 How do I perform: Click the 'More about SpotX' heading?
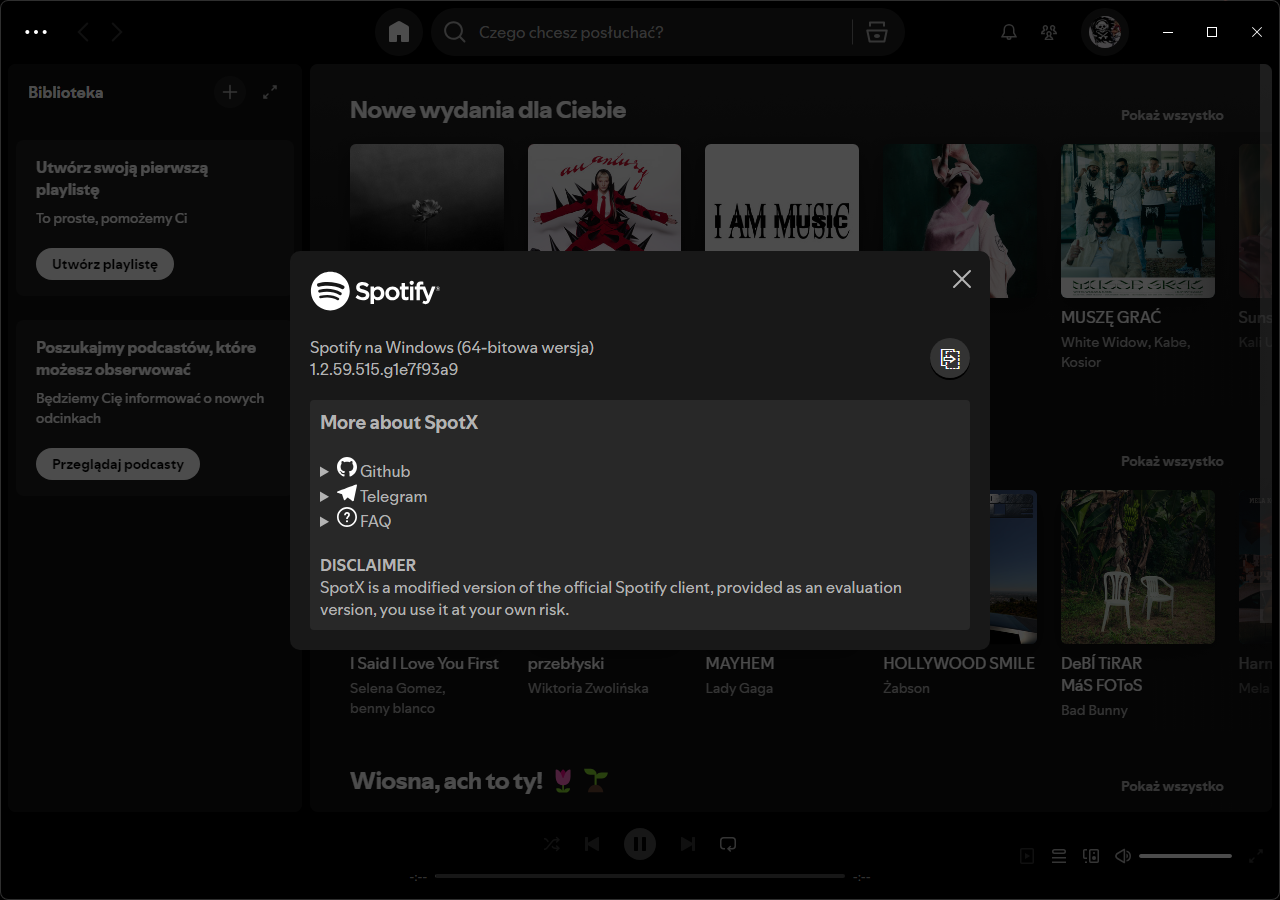pos(399,422)
